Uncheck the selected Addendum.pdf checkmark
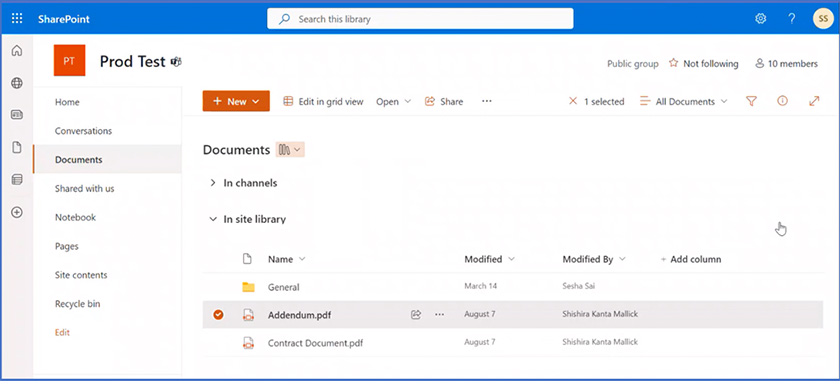This screenshot has width=840, height=390. (x=218, y=315)
